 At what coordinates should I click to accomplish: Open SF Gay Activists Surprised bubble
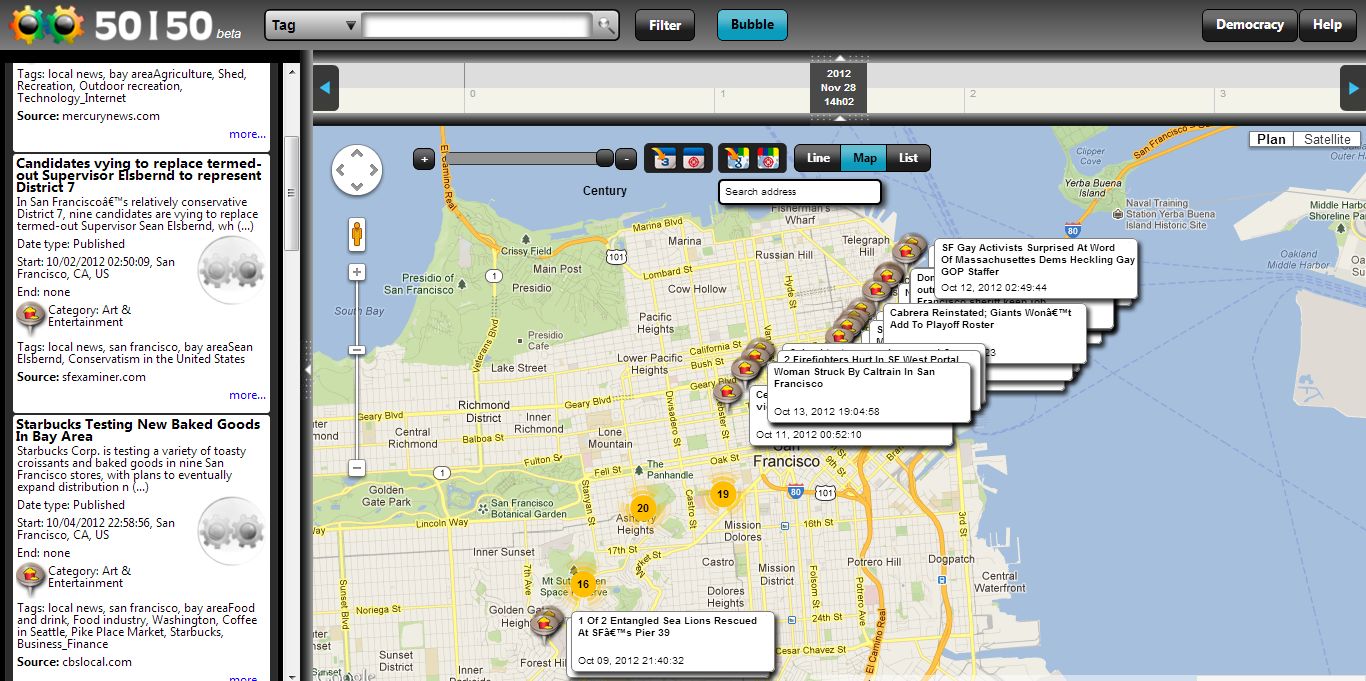coord(1035,268)
